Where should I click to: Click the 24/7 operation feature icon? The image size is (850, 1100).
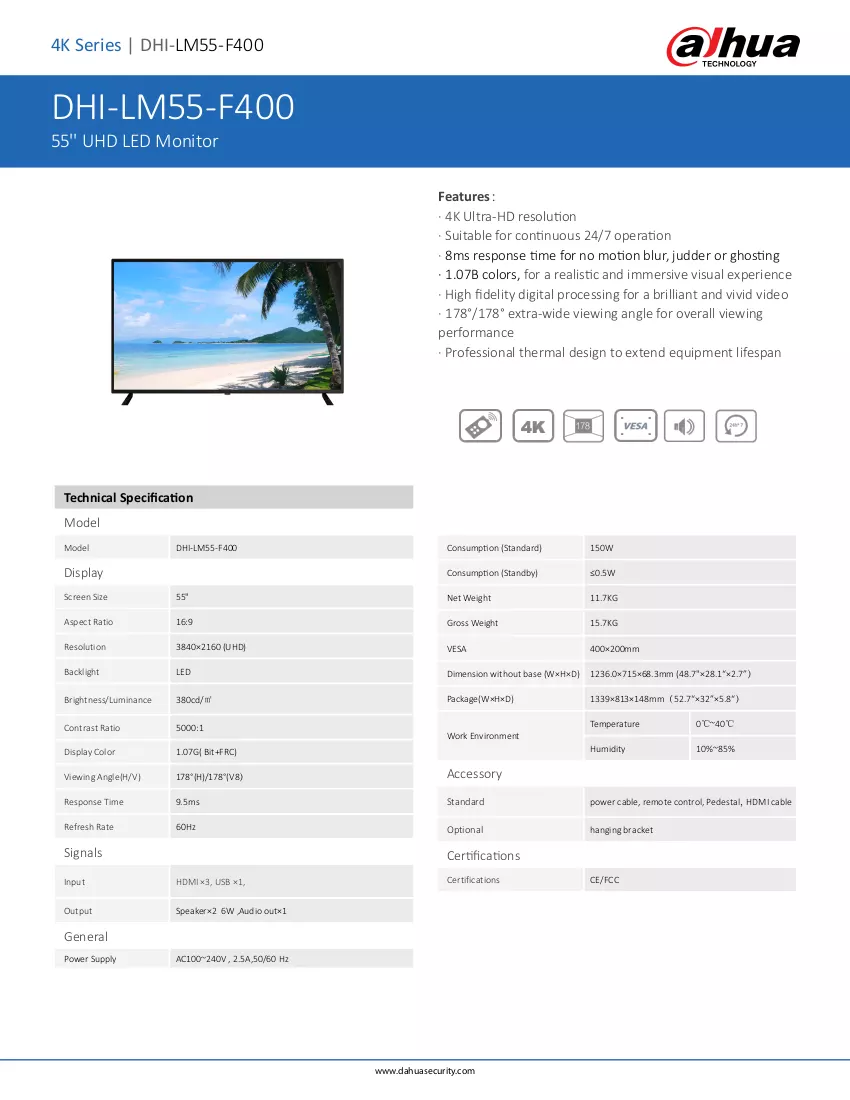coord(736,426)
